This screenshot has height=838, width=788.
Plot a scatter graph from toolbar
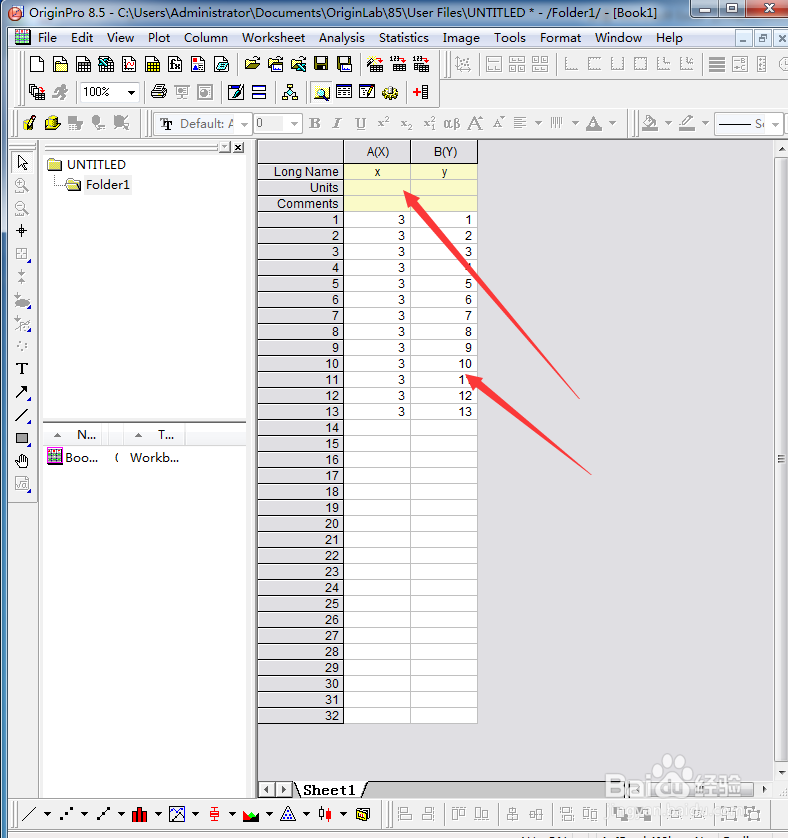(x=66, y=814)
